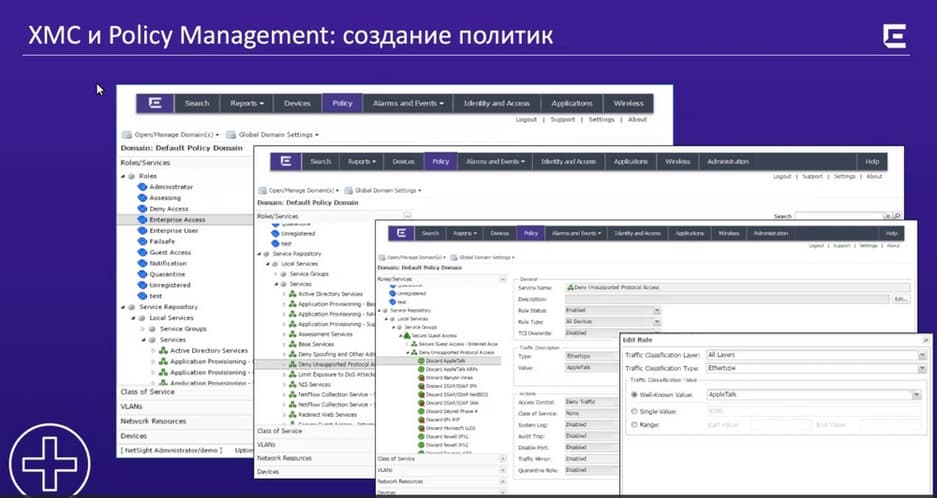Click the Description field in the front window
The height and width of the screenshot is (498, 937).
(x=727, y=299)
